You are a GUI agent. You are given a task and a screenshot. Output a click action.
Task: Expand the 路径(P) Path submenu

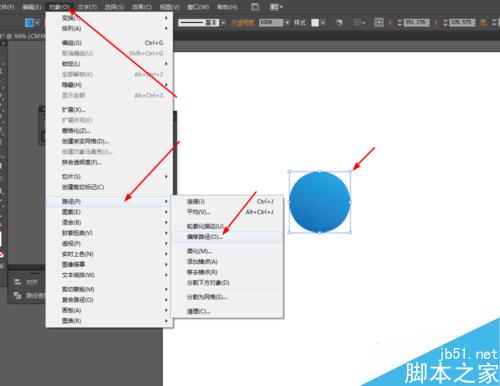coord(109,201)
